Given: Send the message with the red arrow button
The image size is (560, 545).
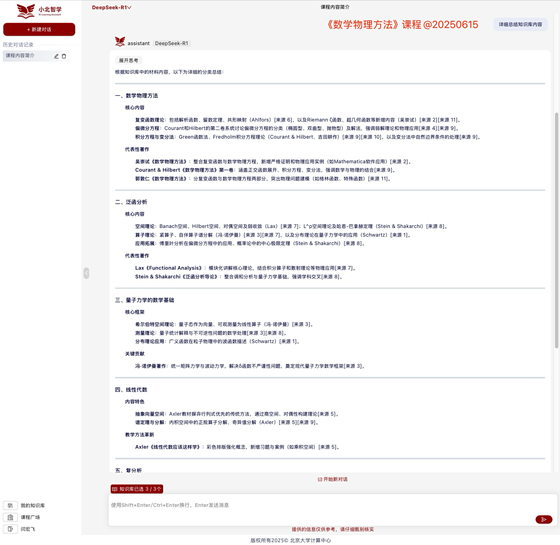Looking at the screenshot, I should [x=544, y=519].
